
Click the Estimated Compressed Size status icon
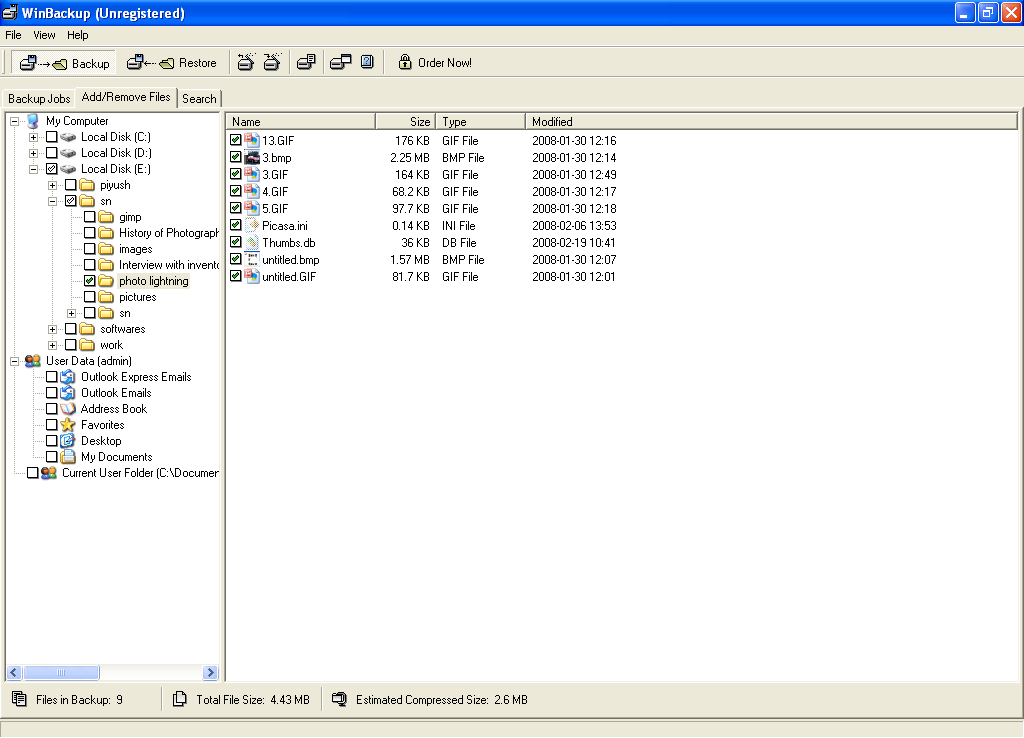[x=339, y=699]
